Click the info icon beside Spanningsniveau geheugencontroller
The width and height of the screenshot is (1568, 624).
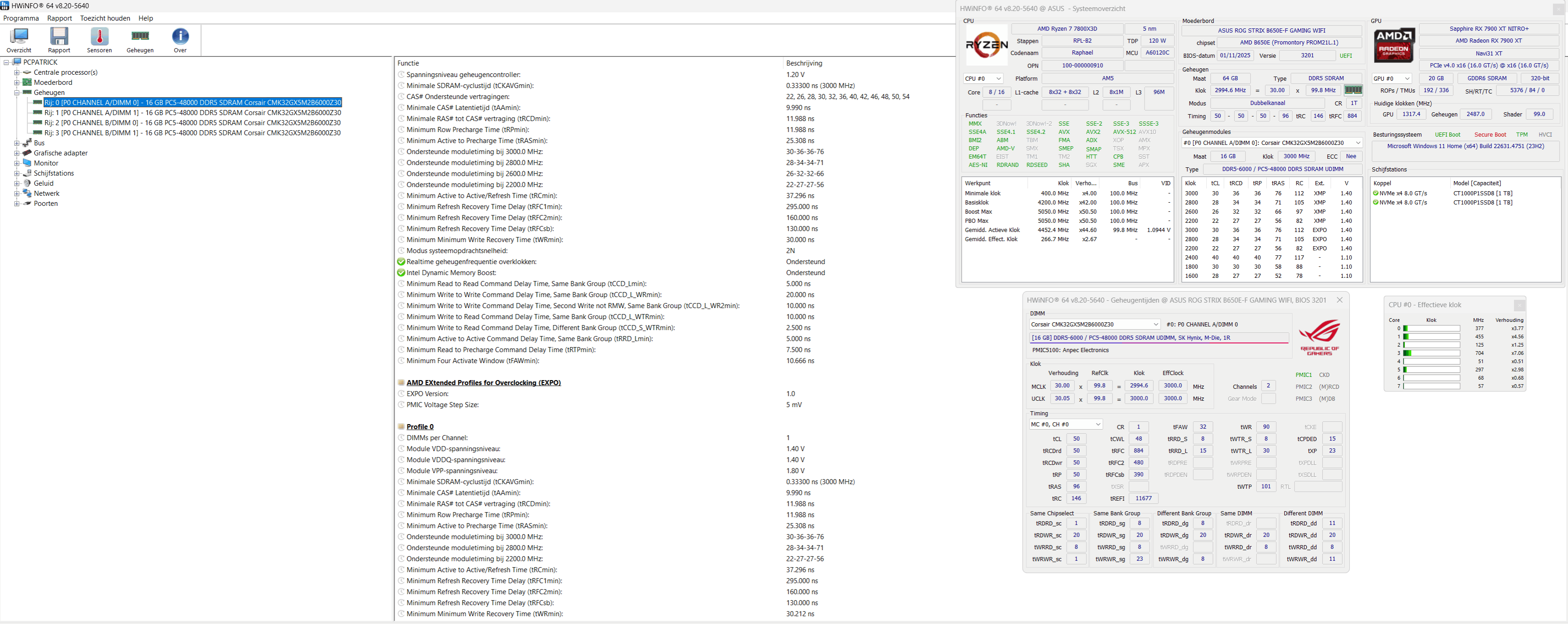point(401,74)
